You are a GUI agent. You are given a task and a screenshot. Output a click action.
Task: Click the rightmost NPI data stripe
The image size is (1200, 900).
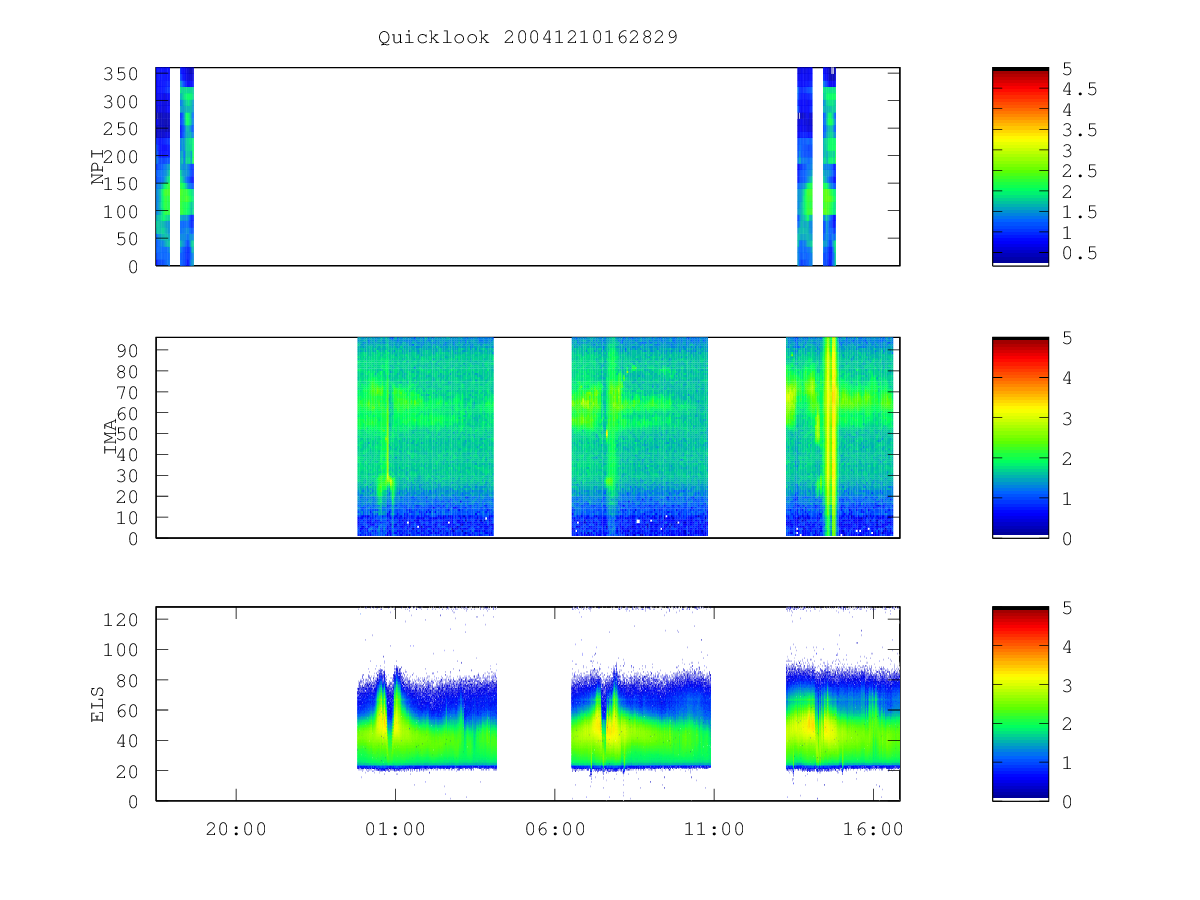click(829, 167)
